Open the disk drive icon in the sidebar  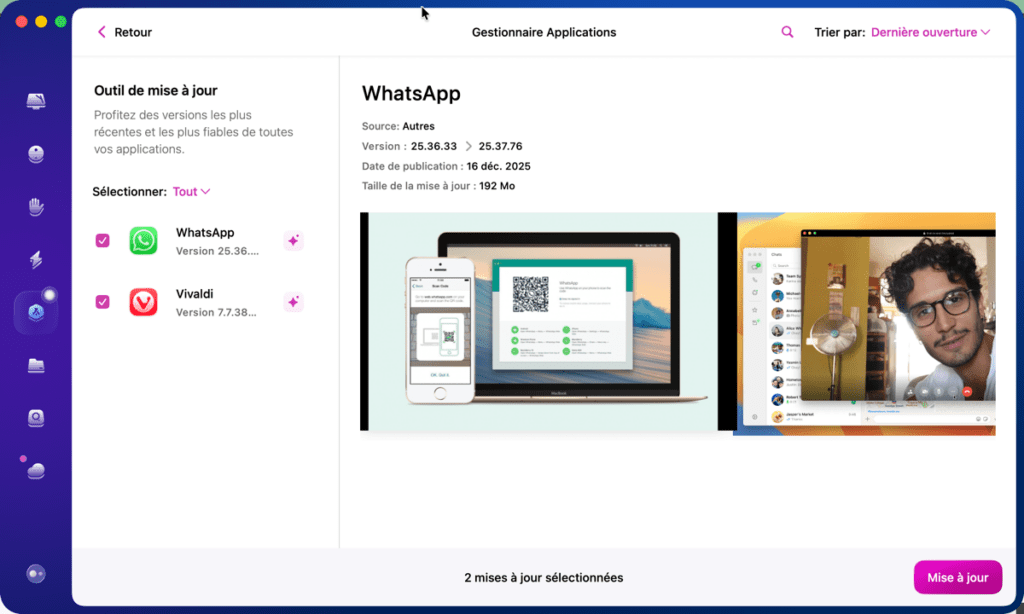click(x=36, y=416)
